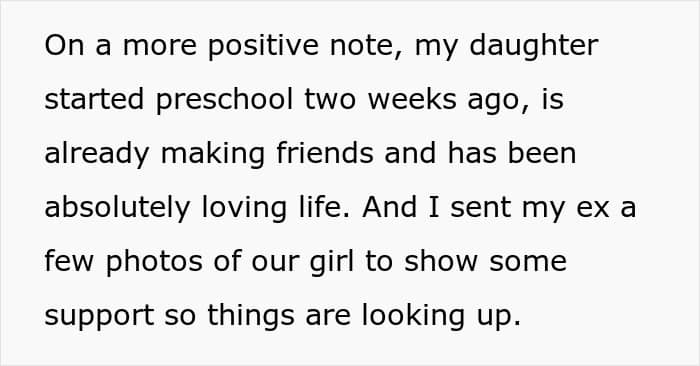The width and height of the screenshot is (700, 366).
Task: Click the word "sent"
Action: [x=480, y=208]
